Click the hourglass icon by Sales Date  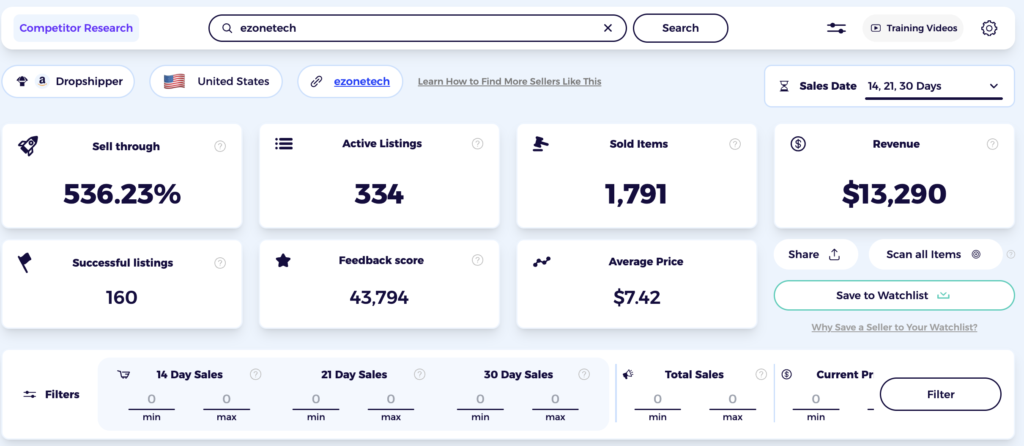click(784, 86)
